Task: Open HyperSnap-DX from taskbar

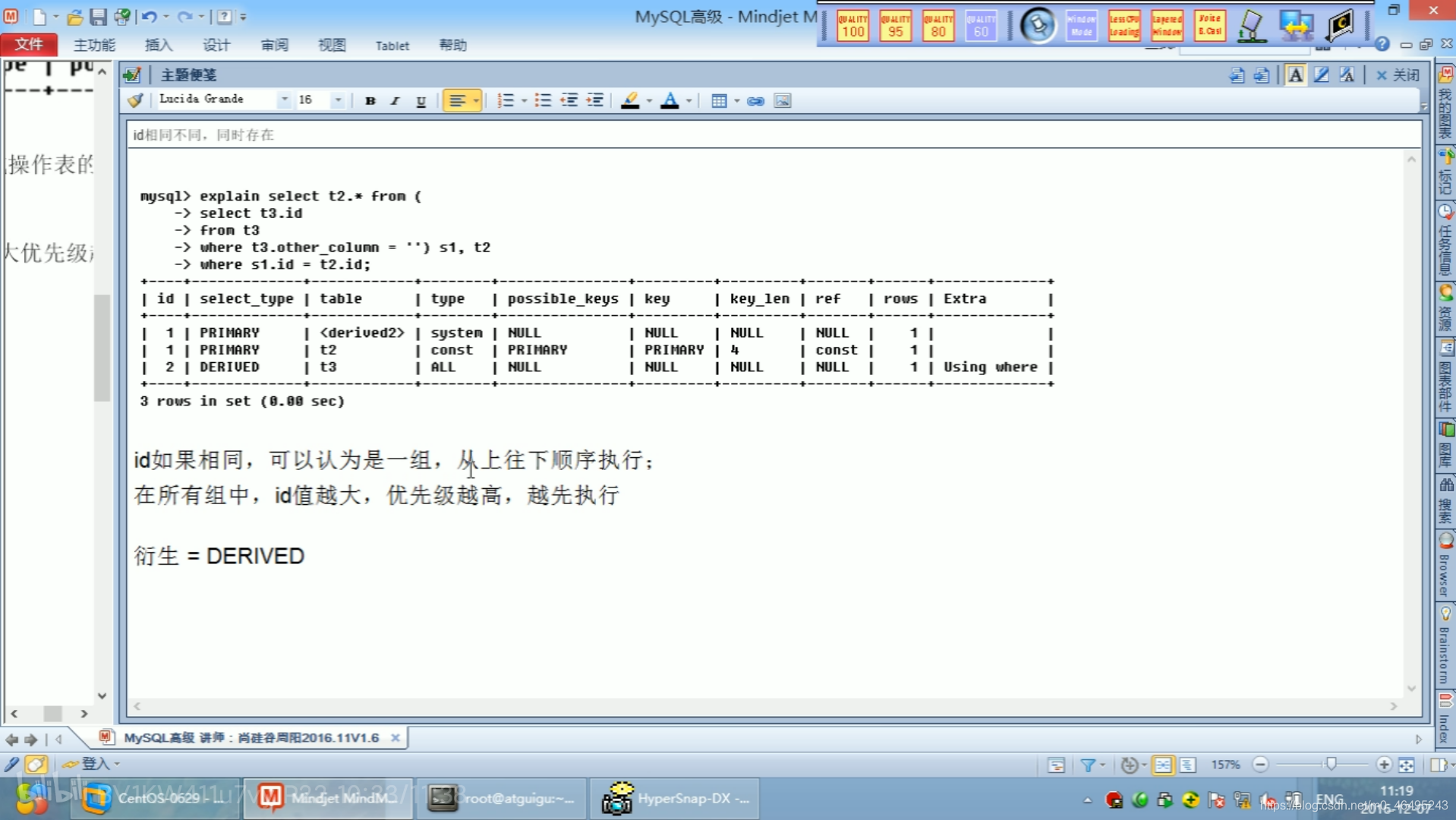Action: pyautogui.click(x=676, y=798)
